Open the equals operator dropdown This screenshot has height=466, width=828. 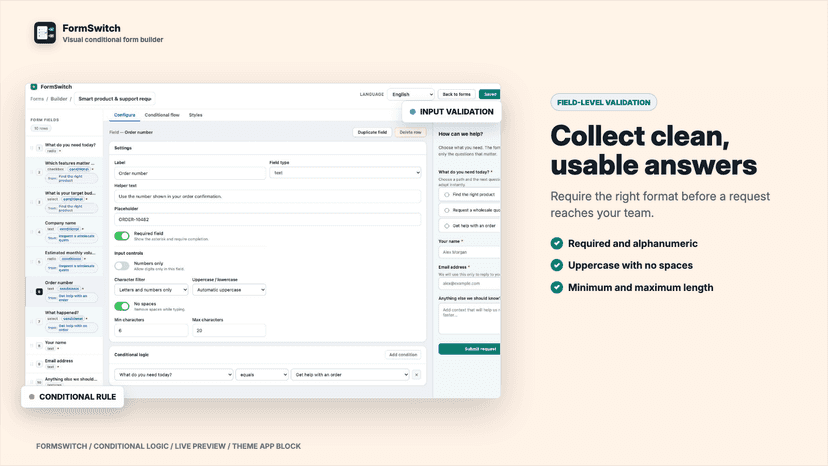click(262, 375)
